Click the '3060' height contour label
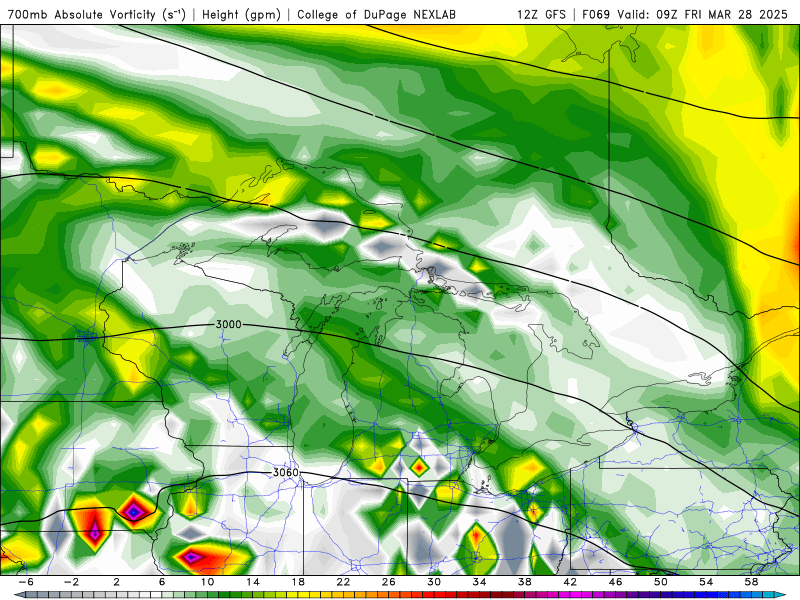Screen dimensions: 800x600 click(x=285, y=472)
